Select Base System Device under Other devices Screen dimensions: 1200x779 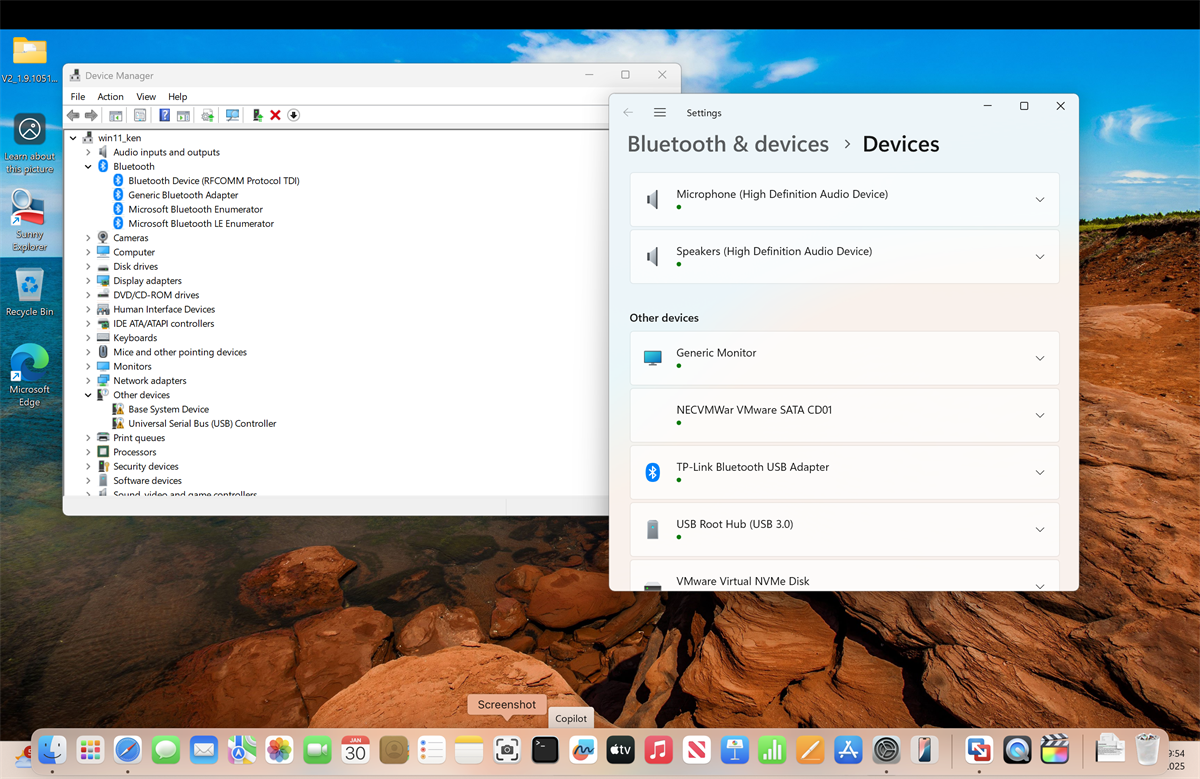pos(168,409)
